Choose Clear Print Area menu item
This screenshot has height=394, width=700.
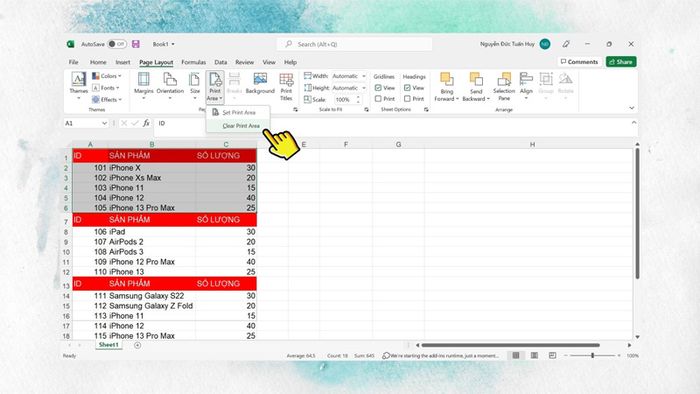click(238, 126)
